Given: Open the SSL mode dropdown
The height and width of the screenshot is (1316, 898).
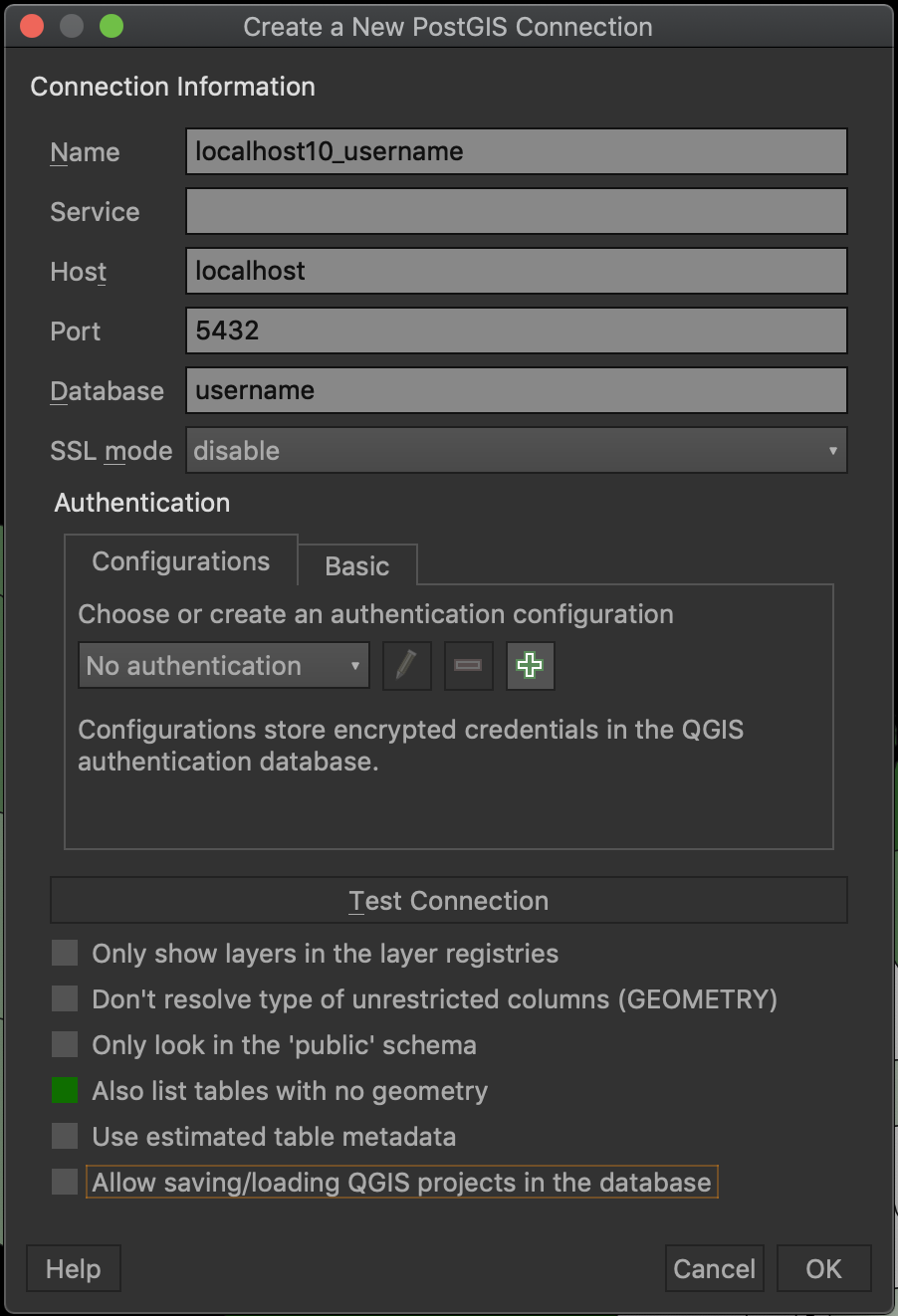Looking at the screenshot, I should (x=516, y=451).
